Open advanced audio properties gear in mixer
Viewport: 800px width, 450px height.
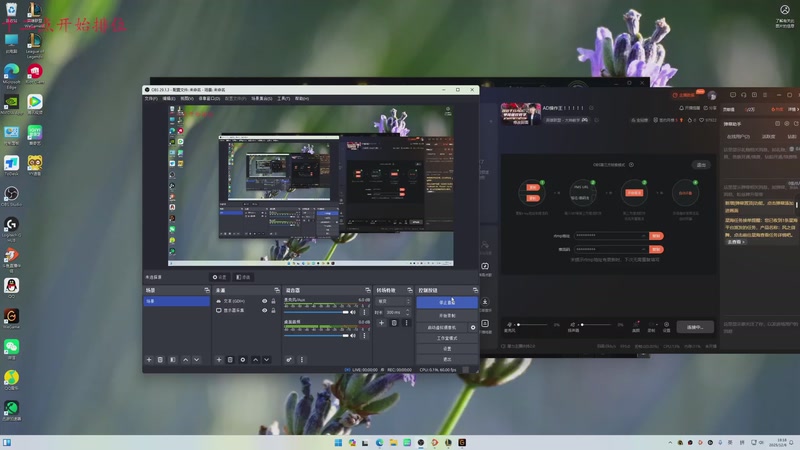tap(289, 359)
